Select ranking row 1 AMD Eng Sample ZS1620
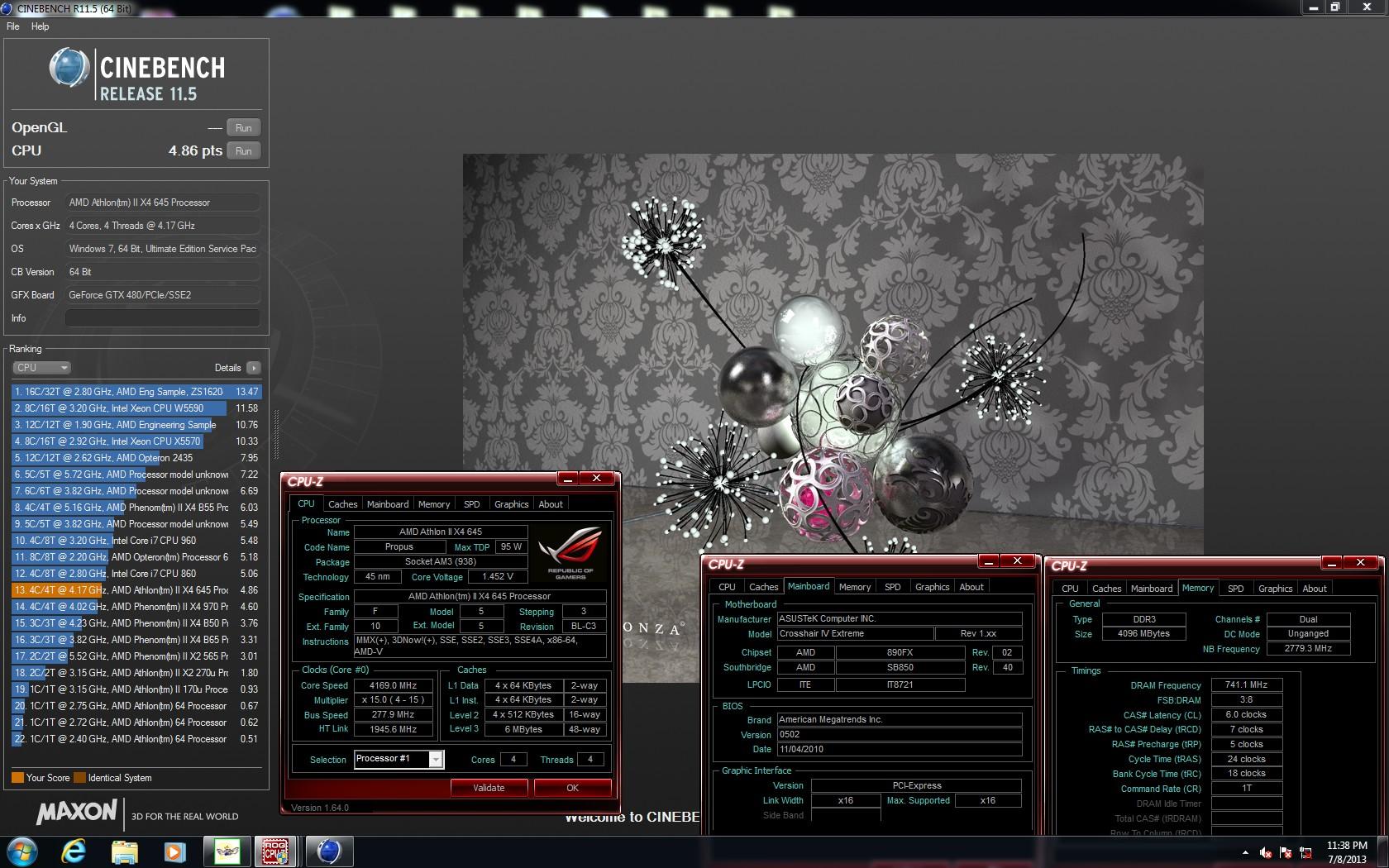Screen dimensions: 1389x868 tap(136, 392)
